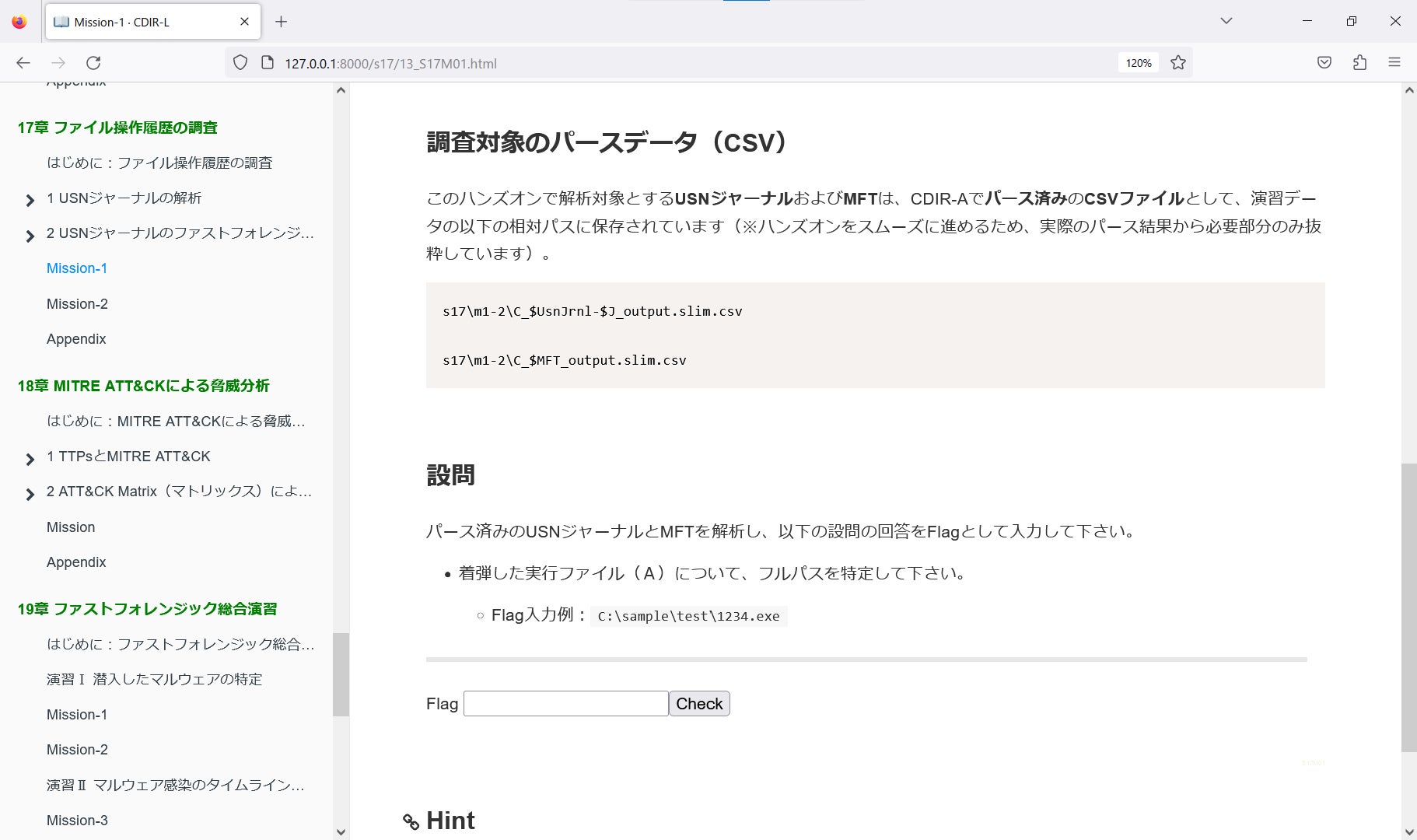The image size is (1417, 840).
Task: Click the Firefox logo icon
Action: (19, 22)
